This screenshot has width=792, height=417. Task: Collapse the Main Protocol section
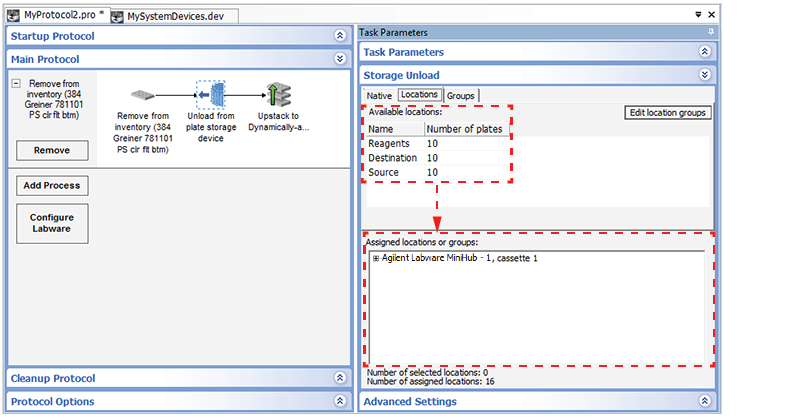pyautogui.click(x=339, y=59)
